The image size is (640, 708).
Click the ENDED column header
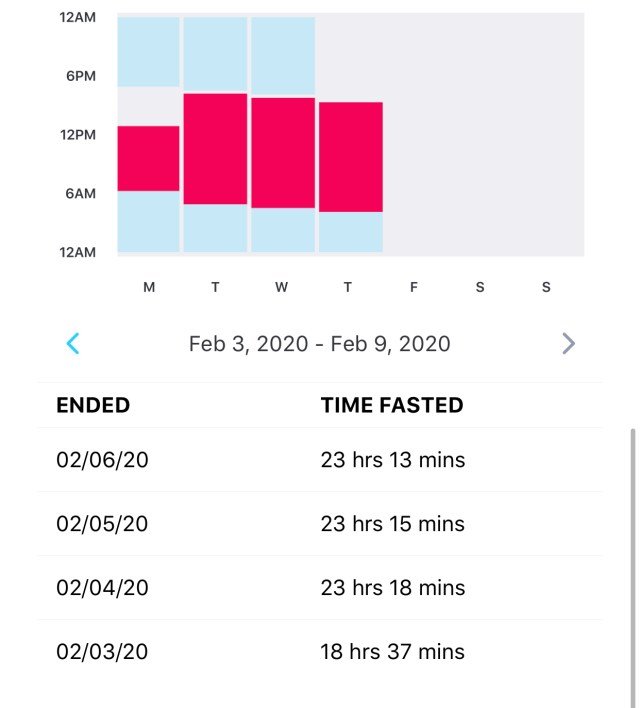coord(93,405)
